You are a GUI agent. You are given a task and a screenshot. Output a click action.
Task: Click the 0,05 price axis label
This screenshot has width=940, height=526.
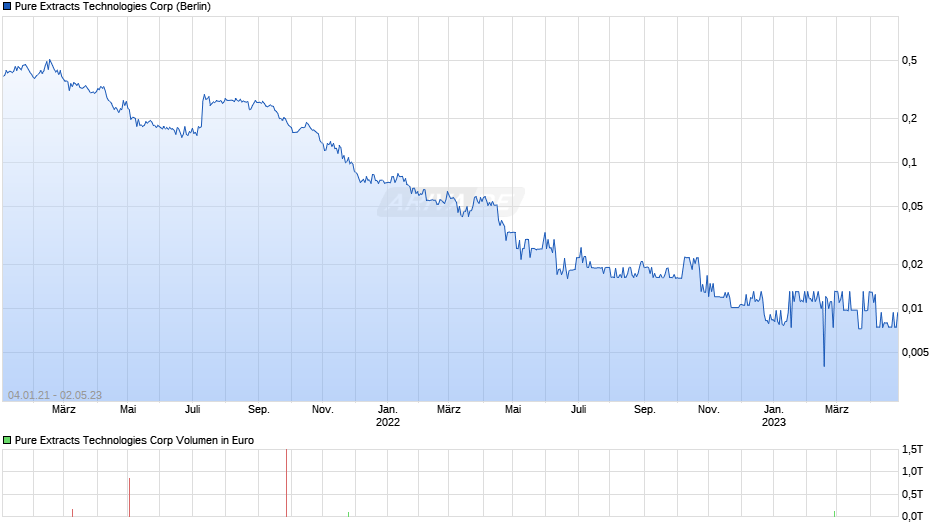tap(912, 206)
